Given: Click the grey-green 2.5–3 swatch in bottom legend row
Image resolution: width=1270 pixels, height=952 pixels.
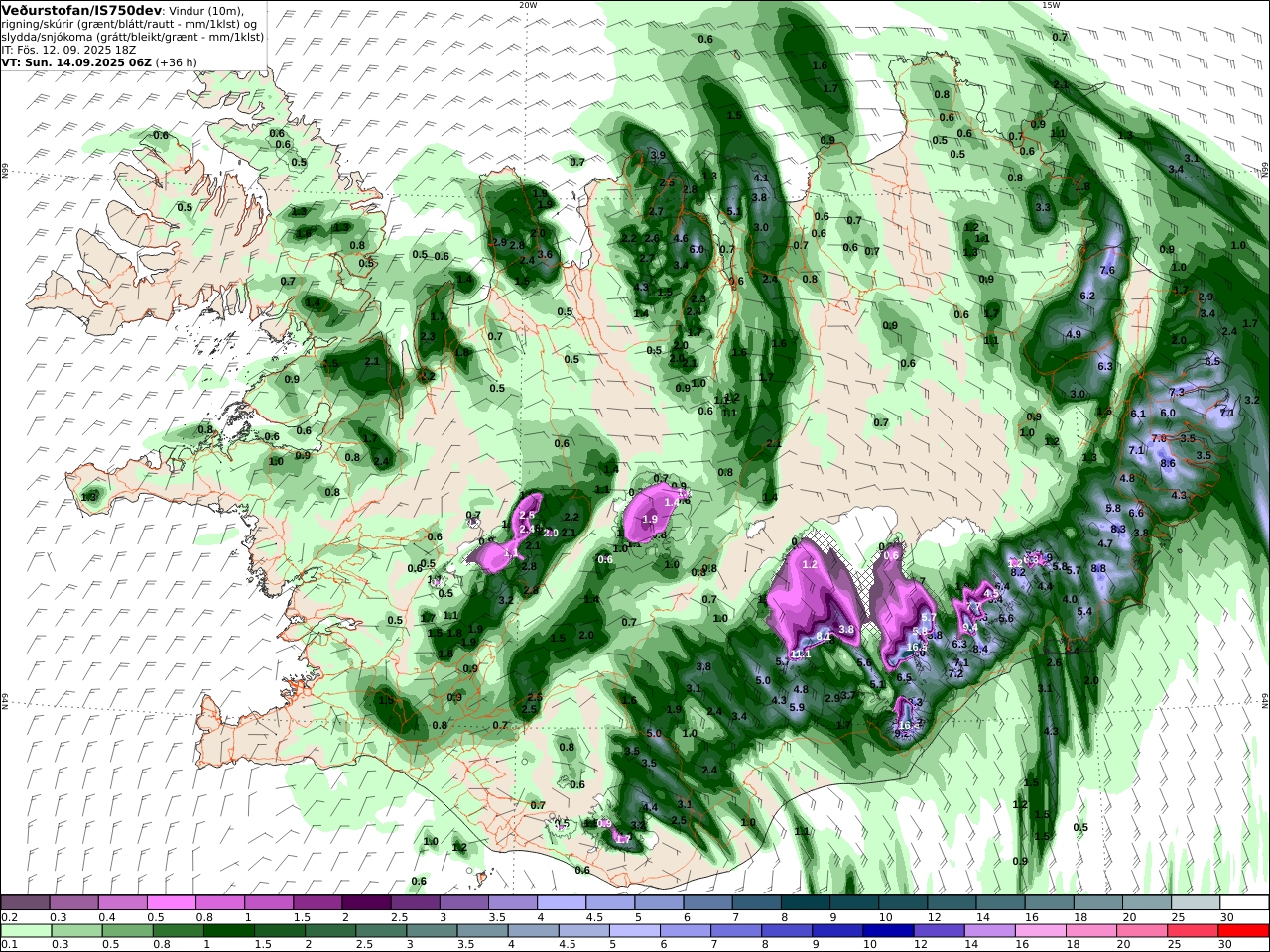Looking at the screenshot, I should pos(381,931).
